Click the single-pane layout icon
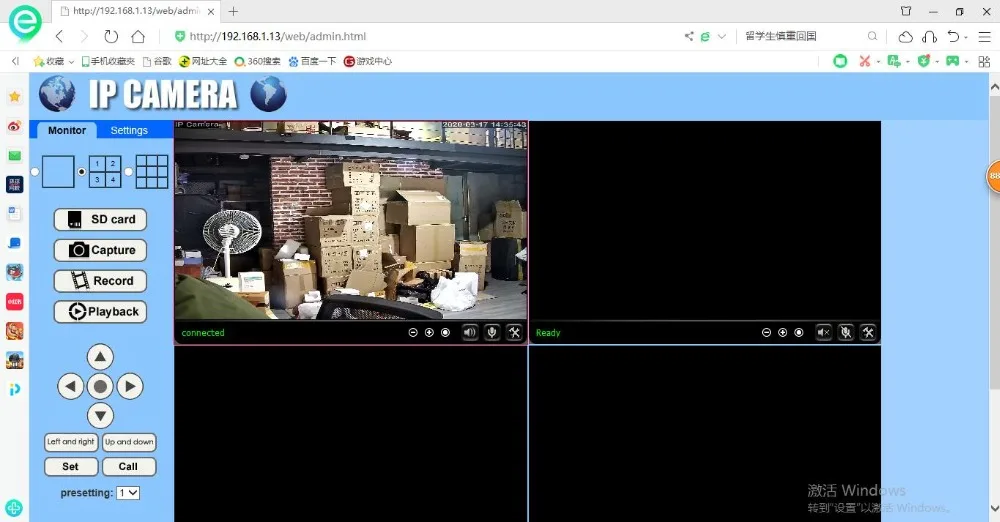This screenshot has height=522, width=1000. (x=58, y=172)
